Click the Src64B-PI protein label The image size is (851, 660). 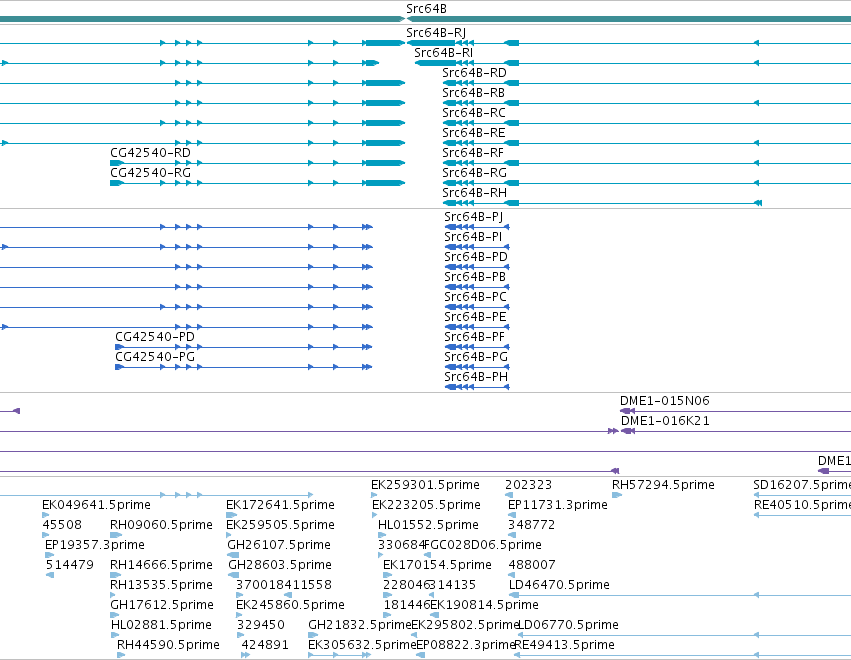pyautogui.click(x=473, y=237)
